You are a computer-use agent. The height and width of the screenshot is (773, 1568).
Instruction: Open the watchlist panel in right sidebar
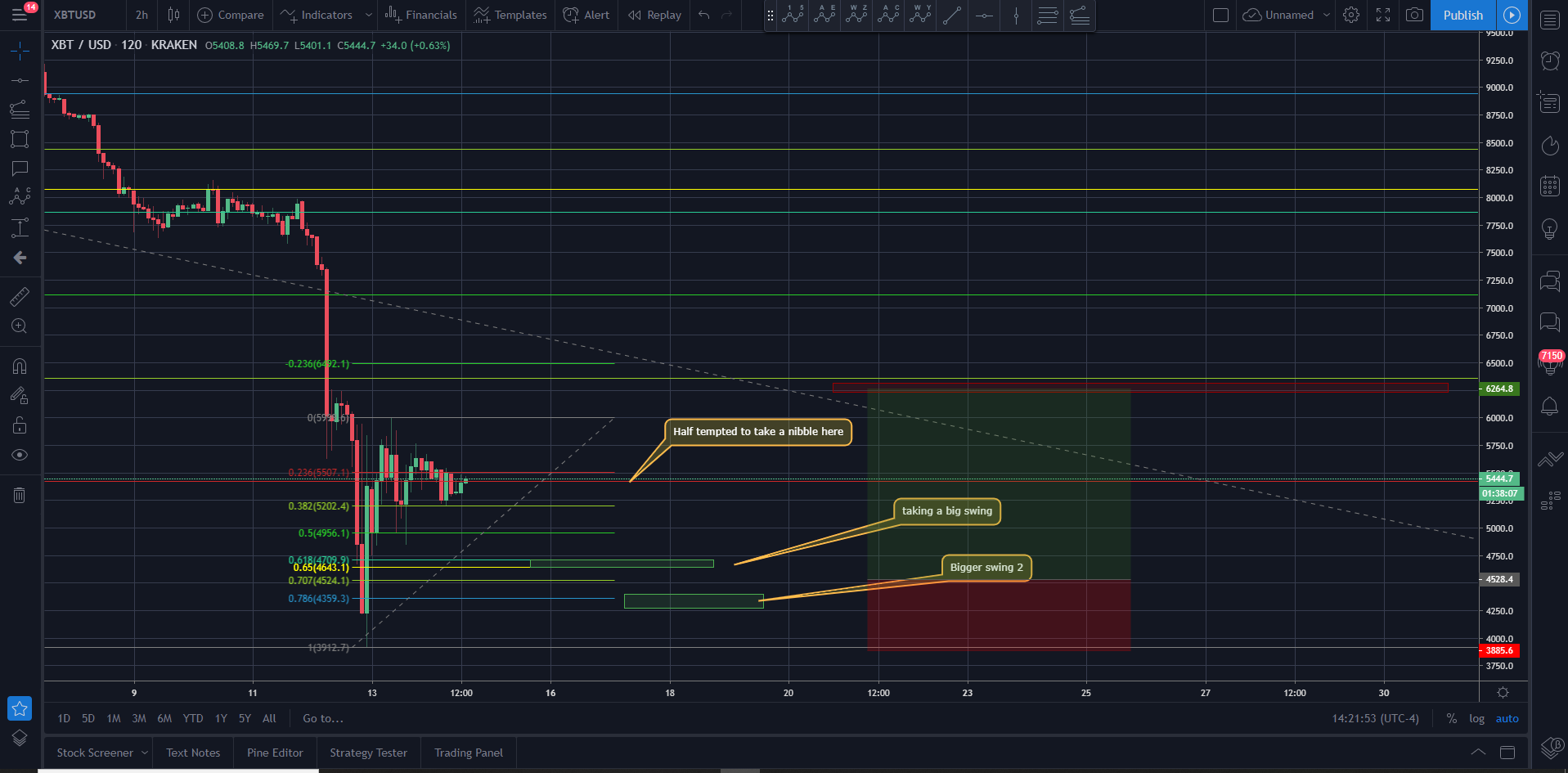[x=1550, y=20]
